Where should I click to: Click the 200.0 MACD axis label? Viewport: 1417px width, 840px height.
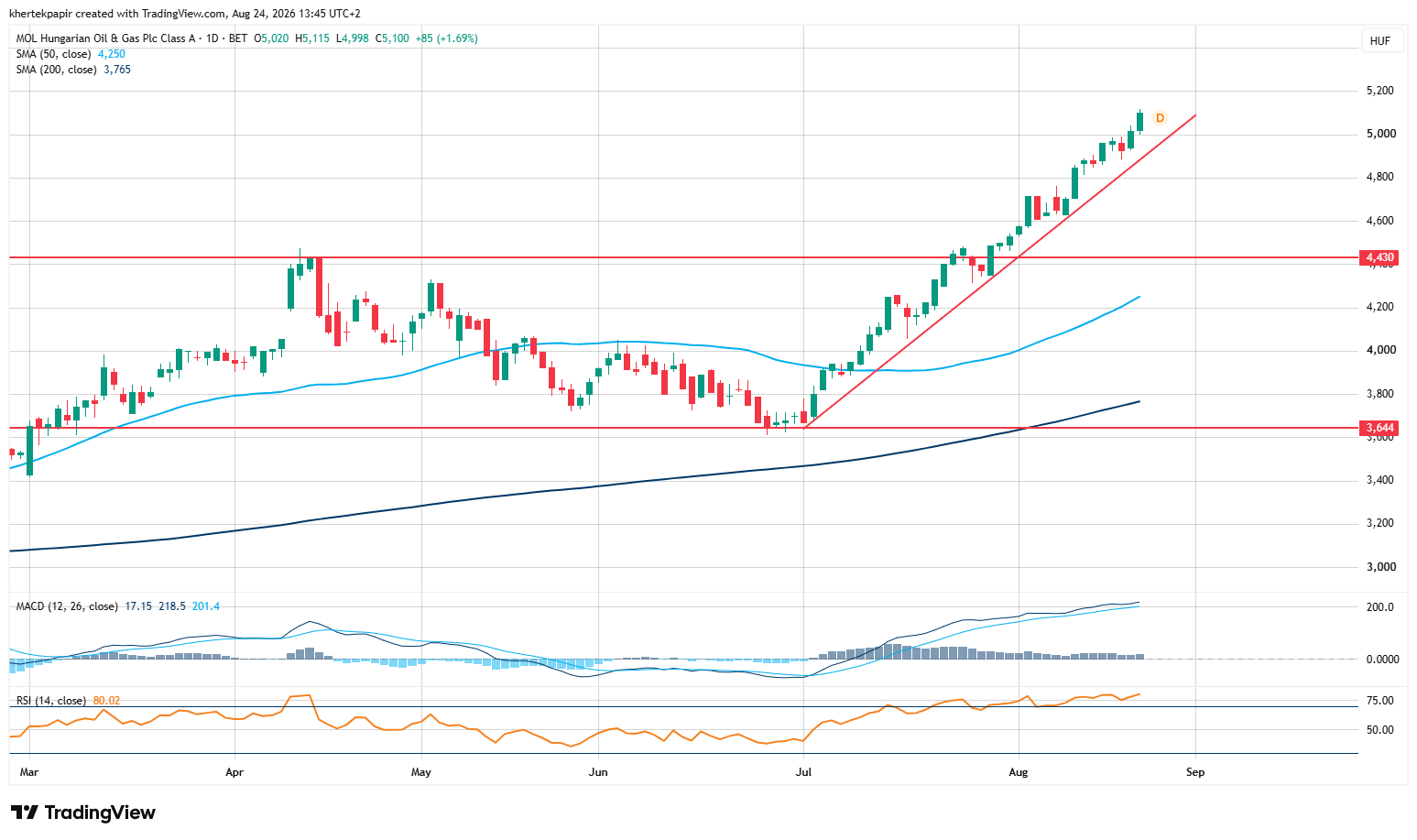[x=1380, y=607]
